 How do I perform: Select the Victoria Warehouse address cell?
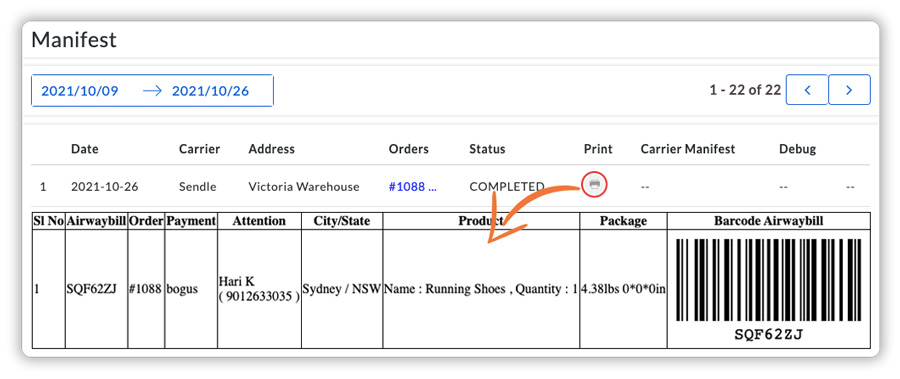(x=304, y=187)
